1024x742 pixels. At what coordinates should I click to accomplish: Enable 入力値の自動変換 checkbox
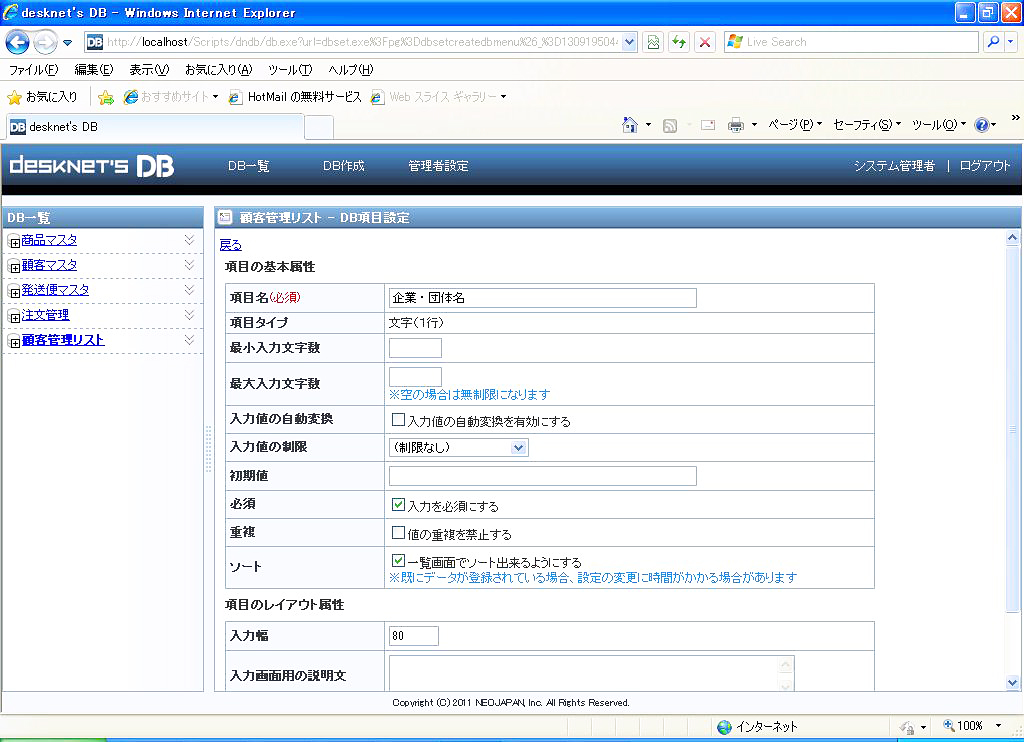[x=398, y=421]
